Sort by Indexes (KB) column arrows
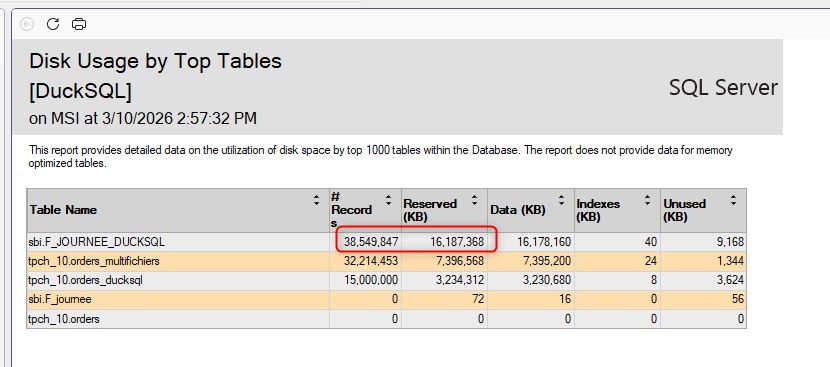 coord(647,200)
